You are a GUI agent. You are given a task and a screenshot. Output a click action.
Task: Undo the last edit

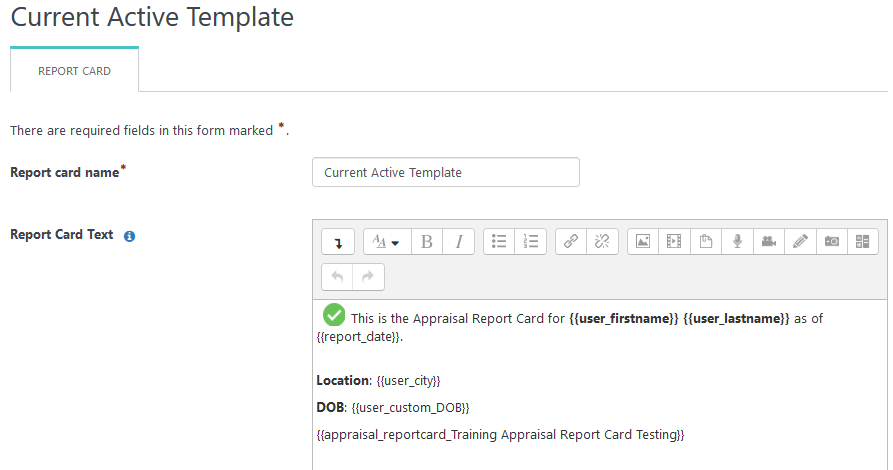tap(337, 277)
